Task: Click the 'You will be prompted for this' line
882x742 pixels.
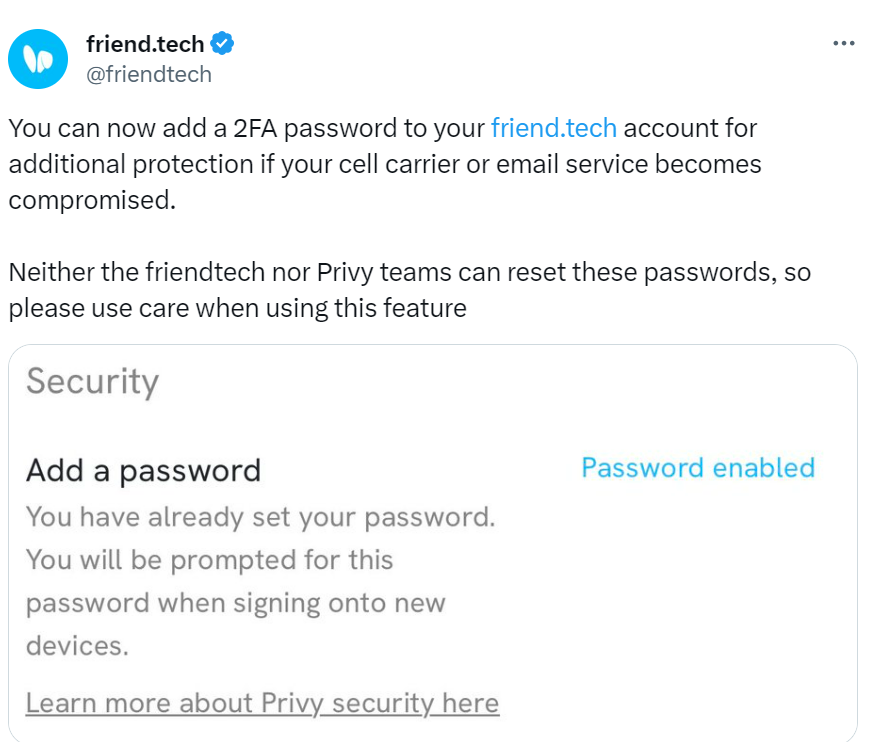Action: point(209,560)
